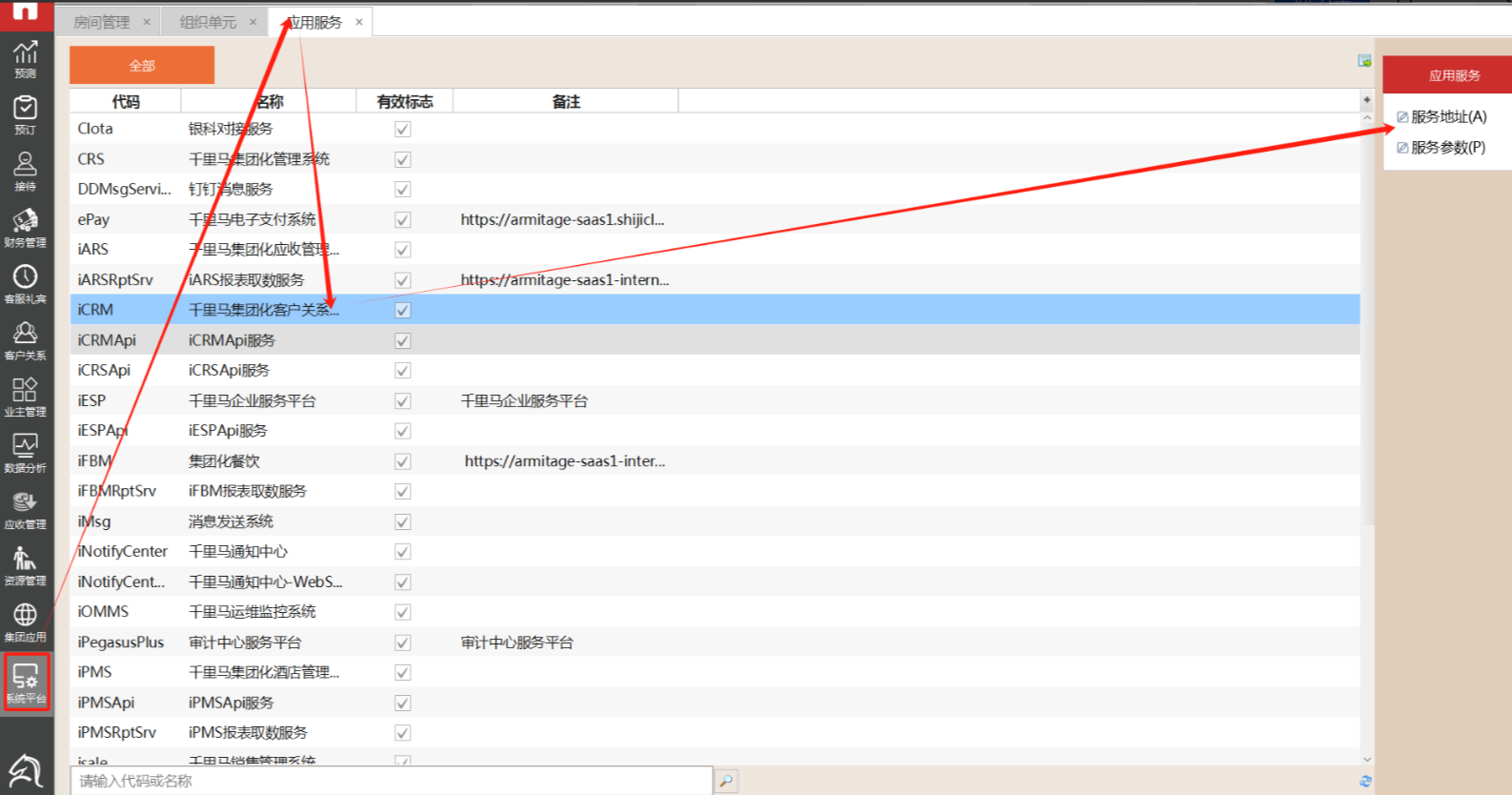This screenshot has height=795, width=1512.
Task: Click the search magnifier beside the input
Action: click(x=726, y=781)
